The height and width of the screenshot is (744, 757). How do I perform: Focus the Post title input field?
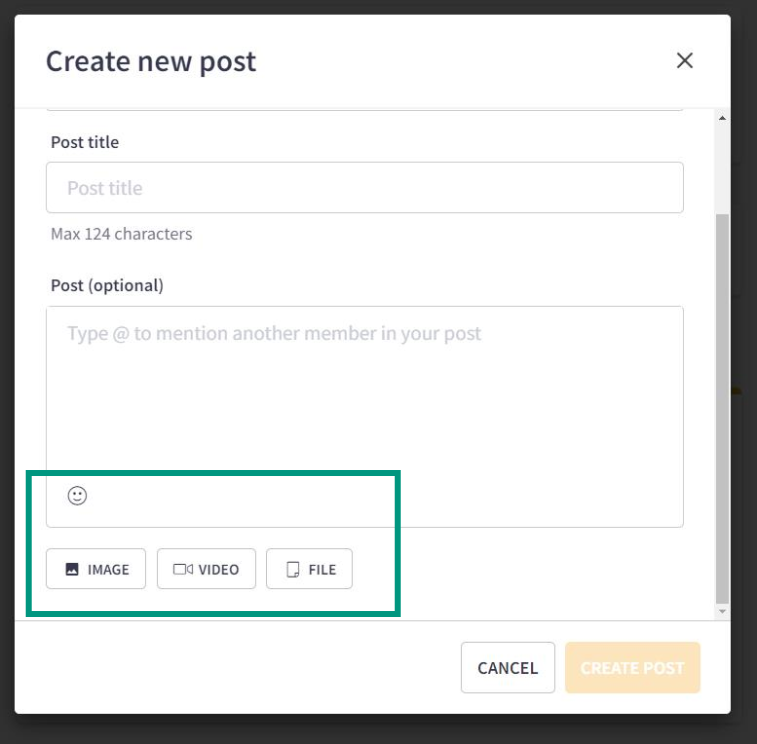pyautogui.click(x=365, y=187)
